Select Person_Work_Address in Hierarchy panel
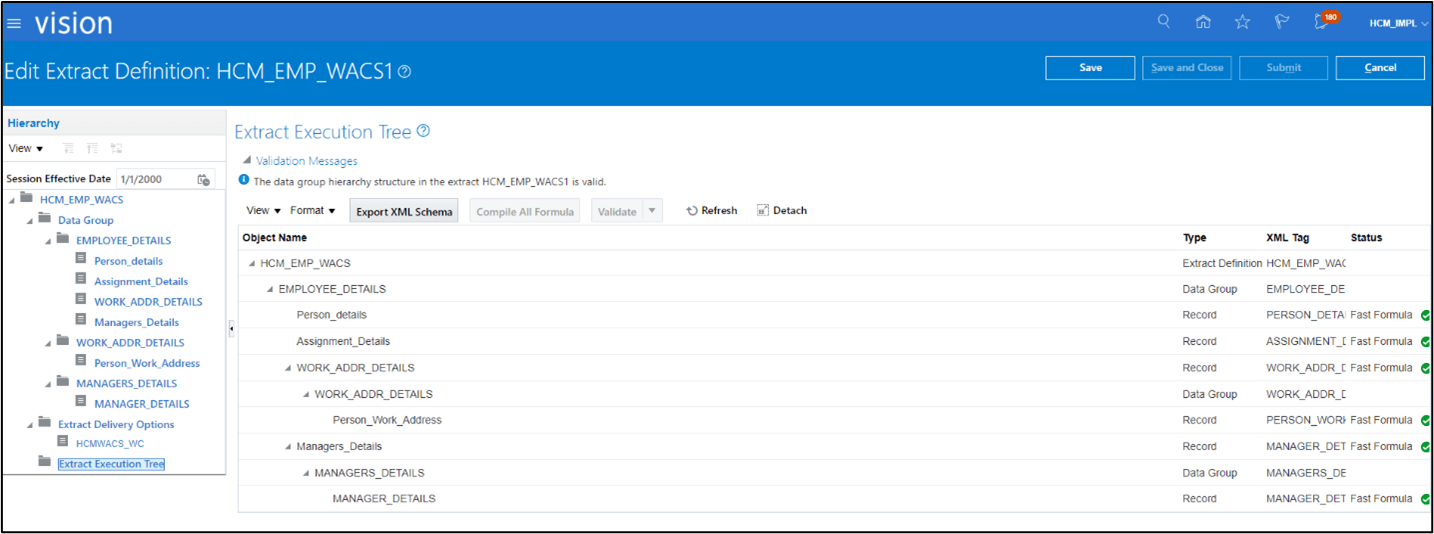The height and width of the screenshot is (534, 1434). pyautogui.click(x=147, y=363)
